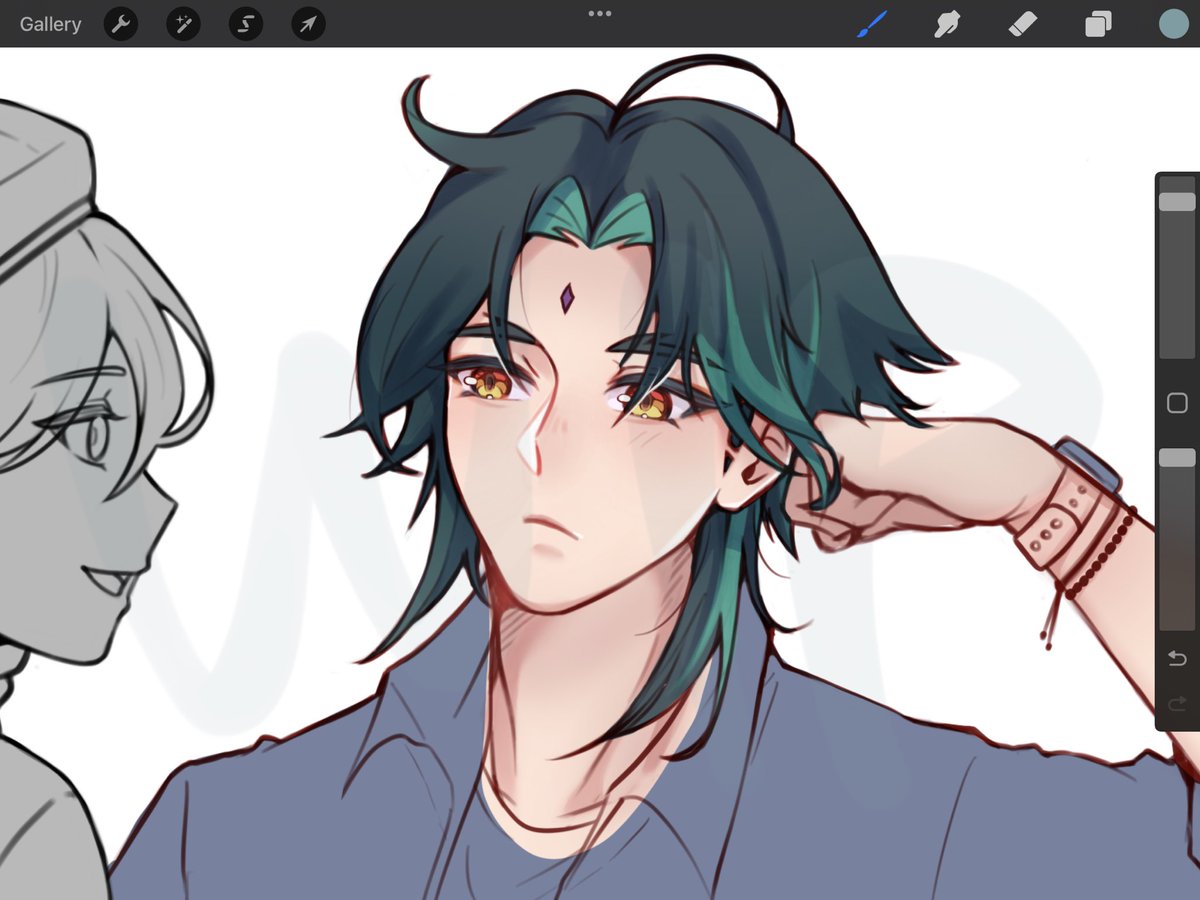Open the Adjustments magic wand menu
Screen dimensions: 1200x900
183,24
